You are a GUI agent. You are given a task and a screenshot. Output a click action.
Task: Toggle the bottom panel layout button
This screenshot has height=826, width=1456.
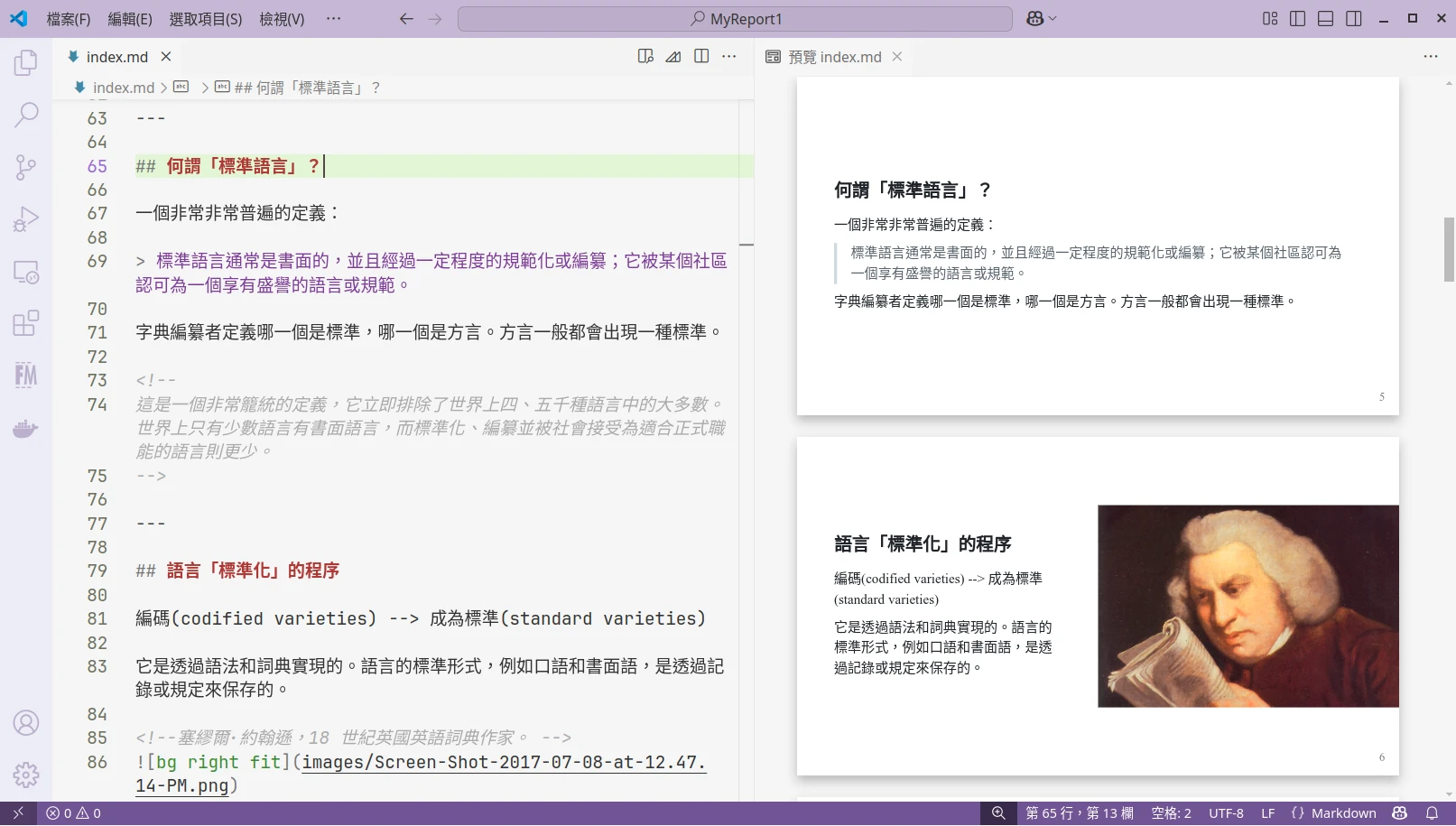coord(1325,19)
